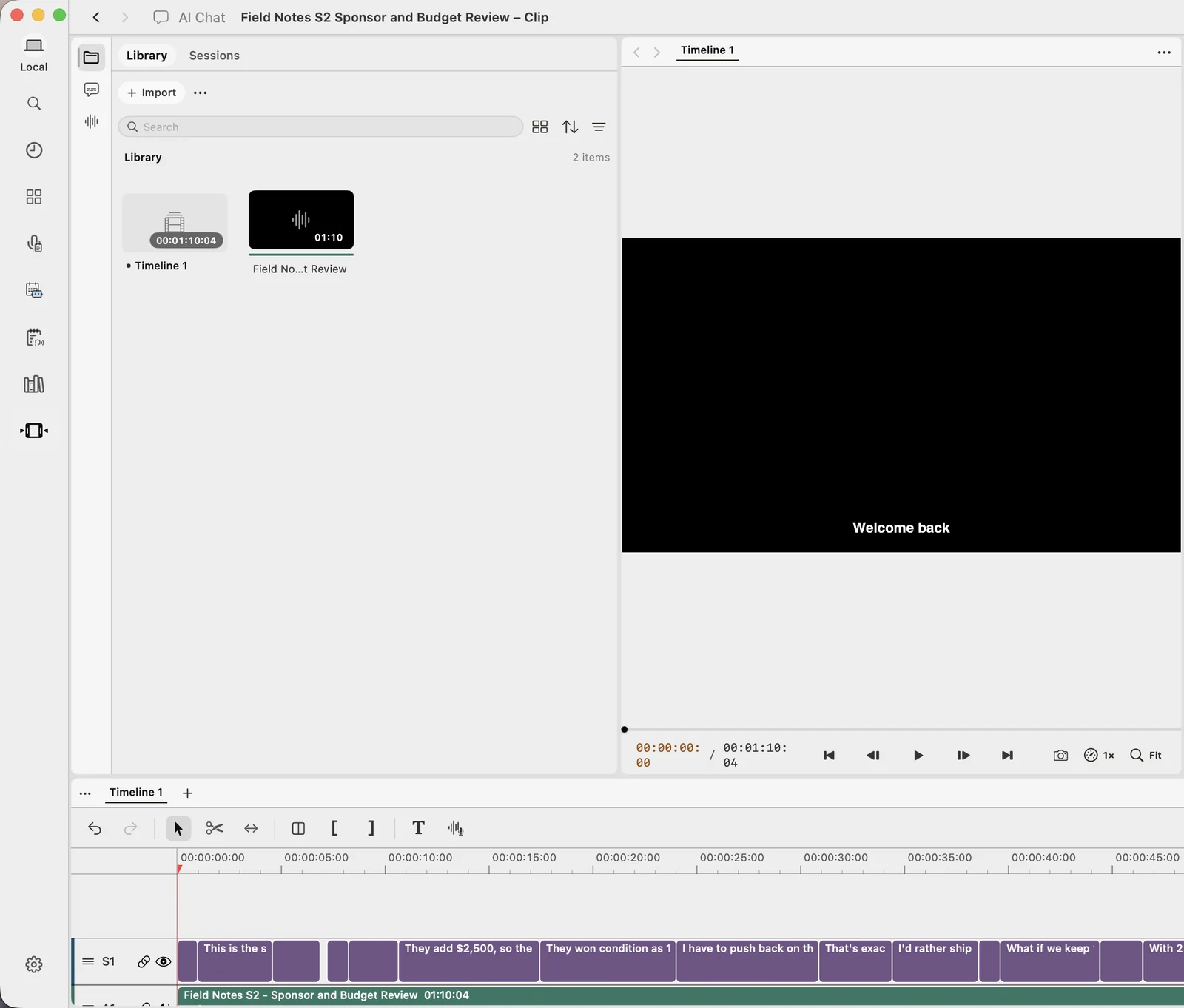Open the more options next to Import
Image resolution: width=1184 pixels, height=1008 pixels.
coord(201,93)
